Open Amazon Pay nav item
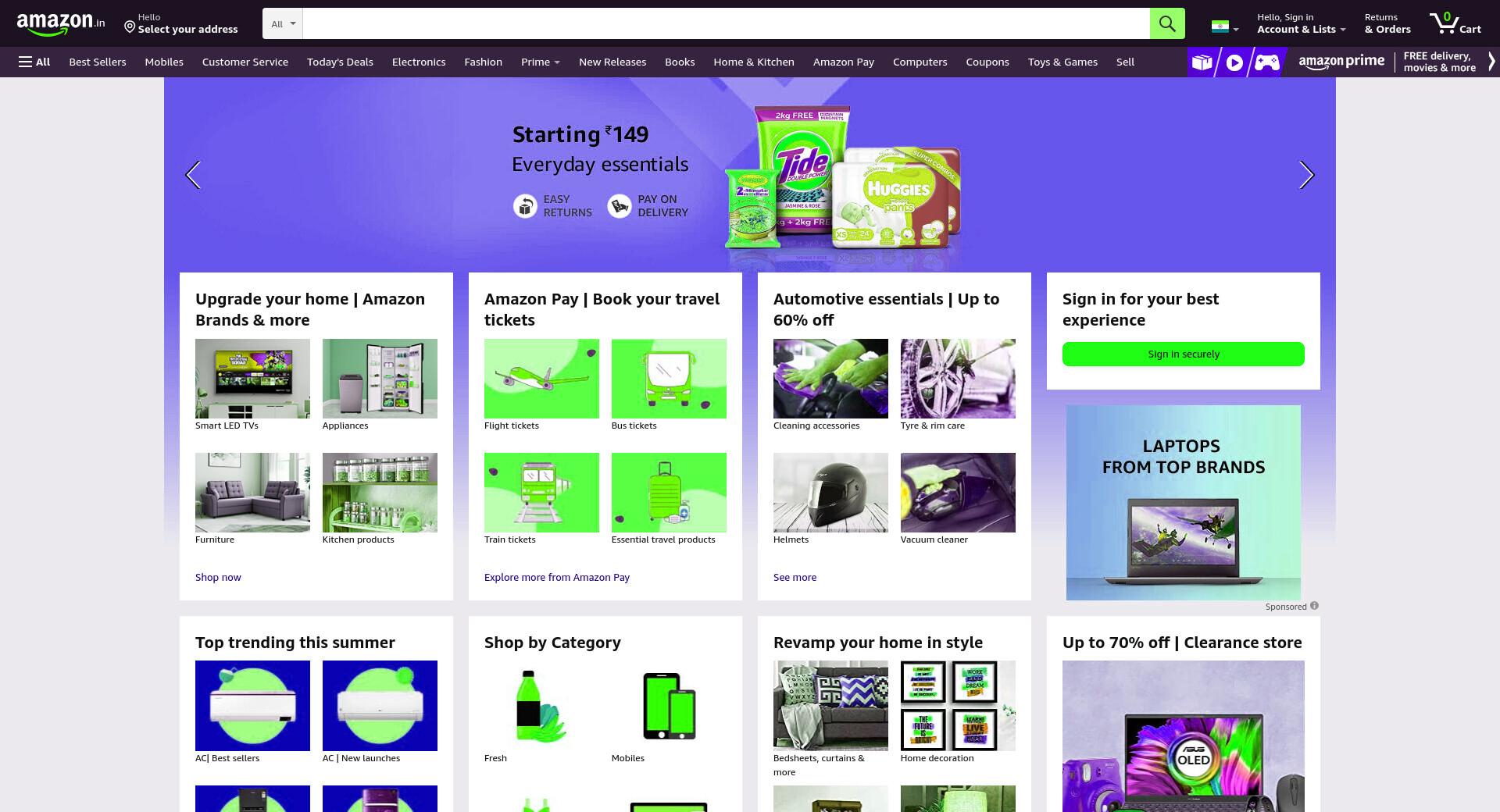The width and height of the screenshot is (1500, 812). [844, 62]
